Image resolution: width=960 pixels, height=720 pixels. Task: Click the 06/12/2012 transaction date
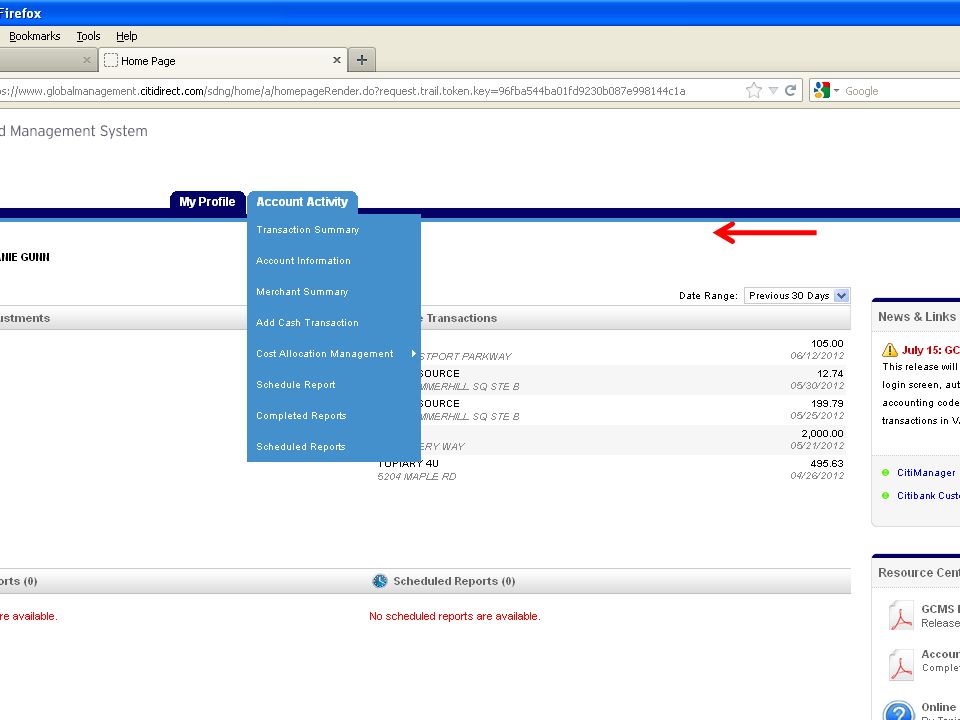point(817,356)
